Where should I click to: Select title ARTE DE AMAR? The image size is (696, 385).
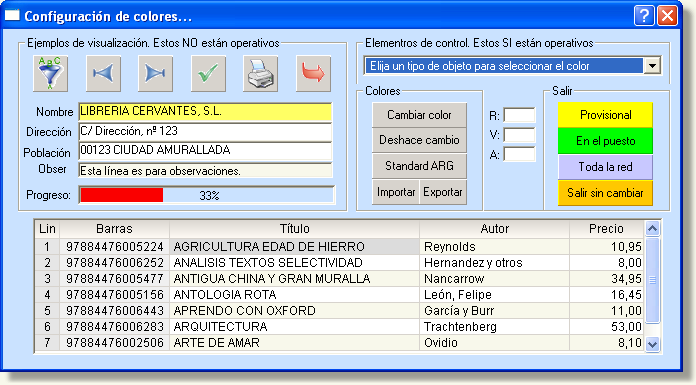[x=294, y=342]
